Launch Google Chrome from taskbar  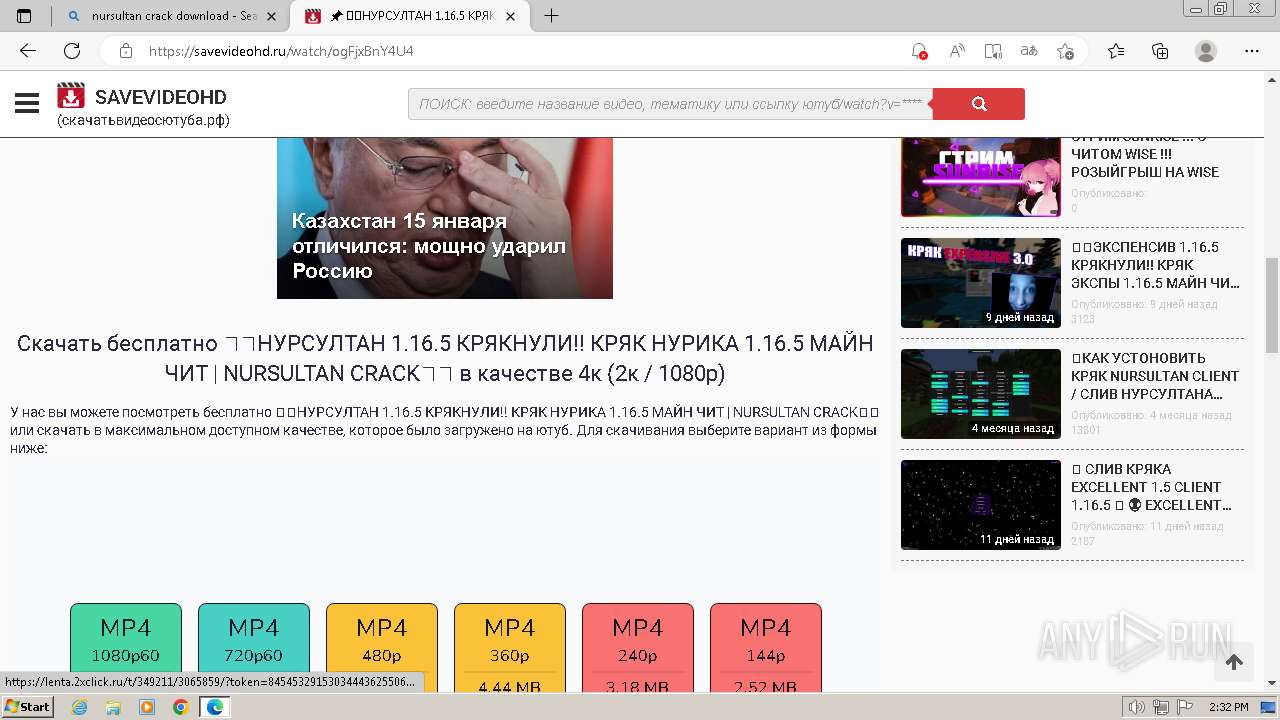180,707
